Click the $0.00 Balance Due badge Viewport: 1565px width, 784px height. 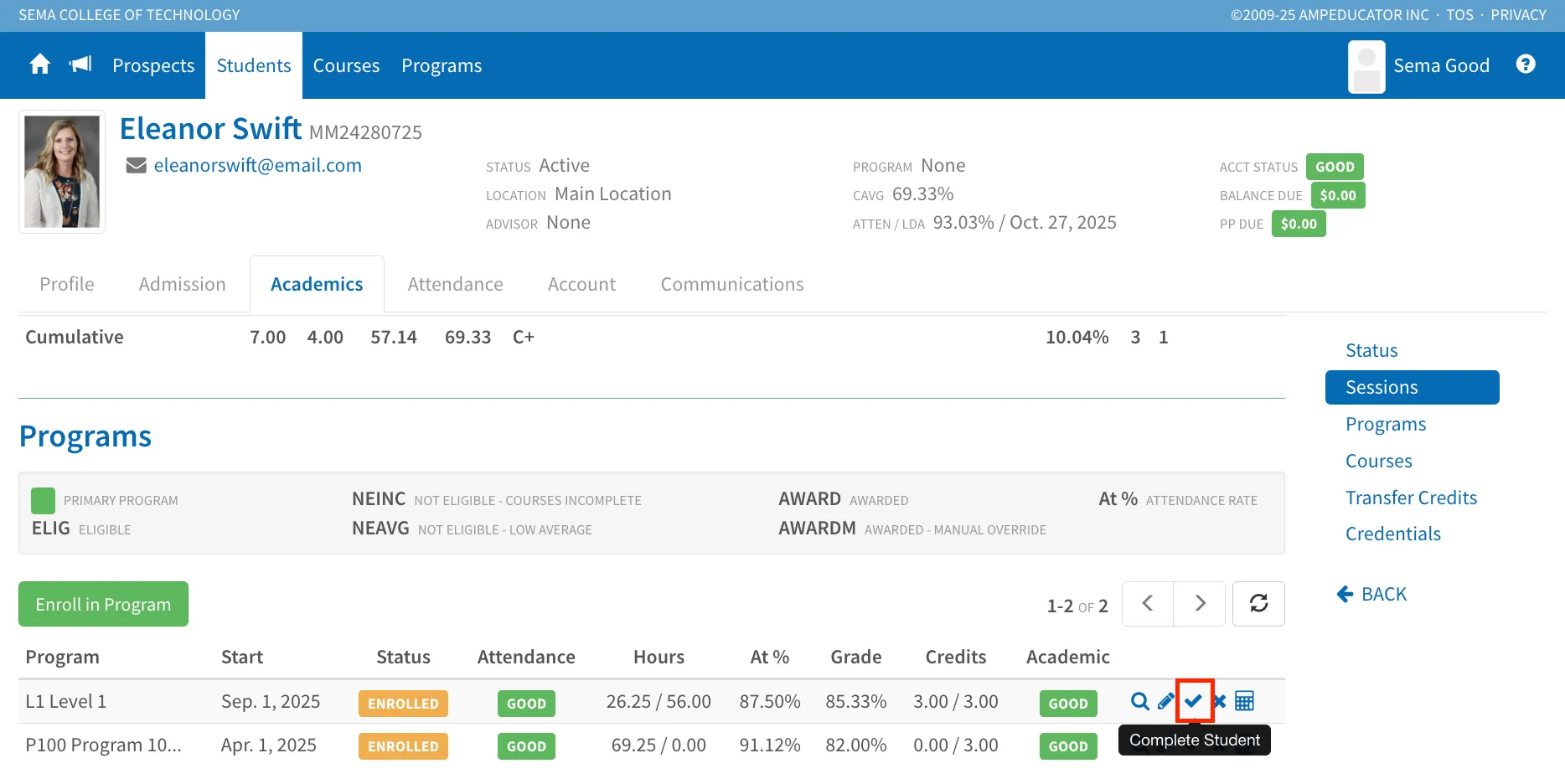(x=1338, y=195)
